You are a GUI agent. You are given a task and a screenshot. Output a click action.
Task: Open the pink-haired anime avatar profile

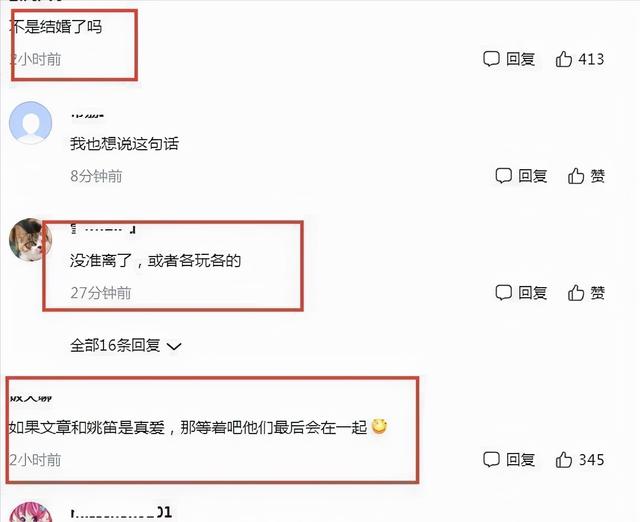pos(31,512)
